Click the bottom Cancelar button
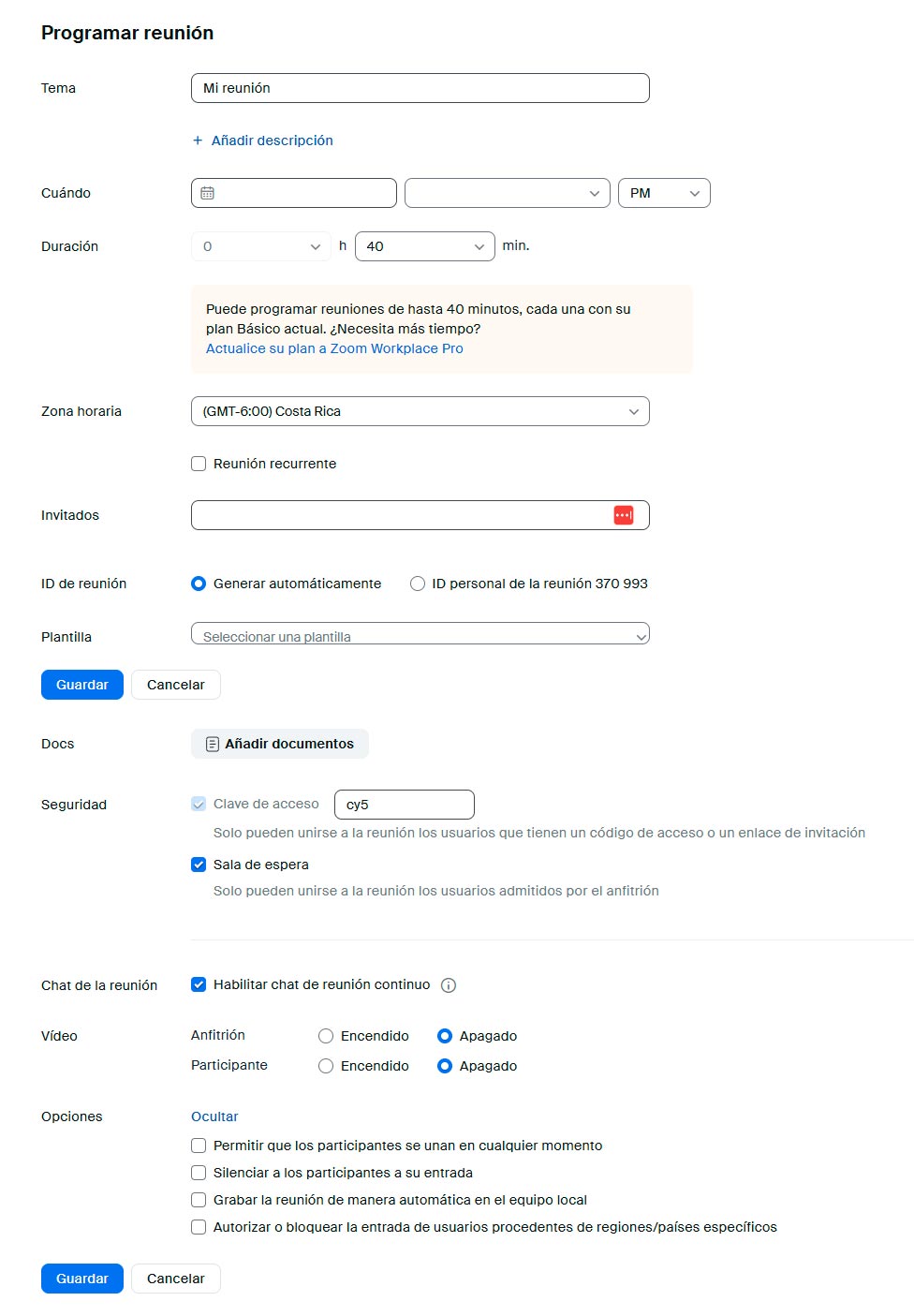 tap(176, 1279)
